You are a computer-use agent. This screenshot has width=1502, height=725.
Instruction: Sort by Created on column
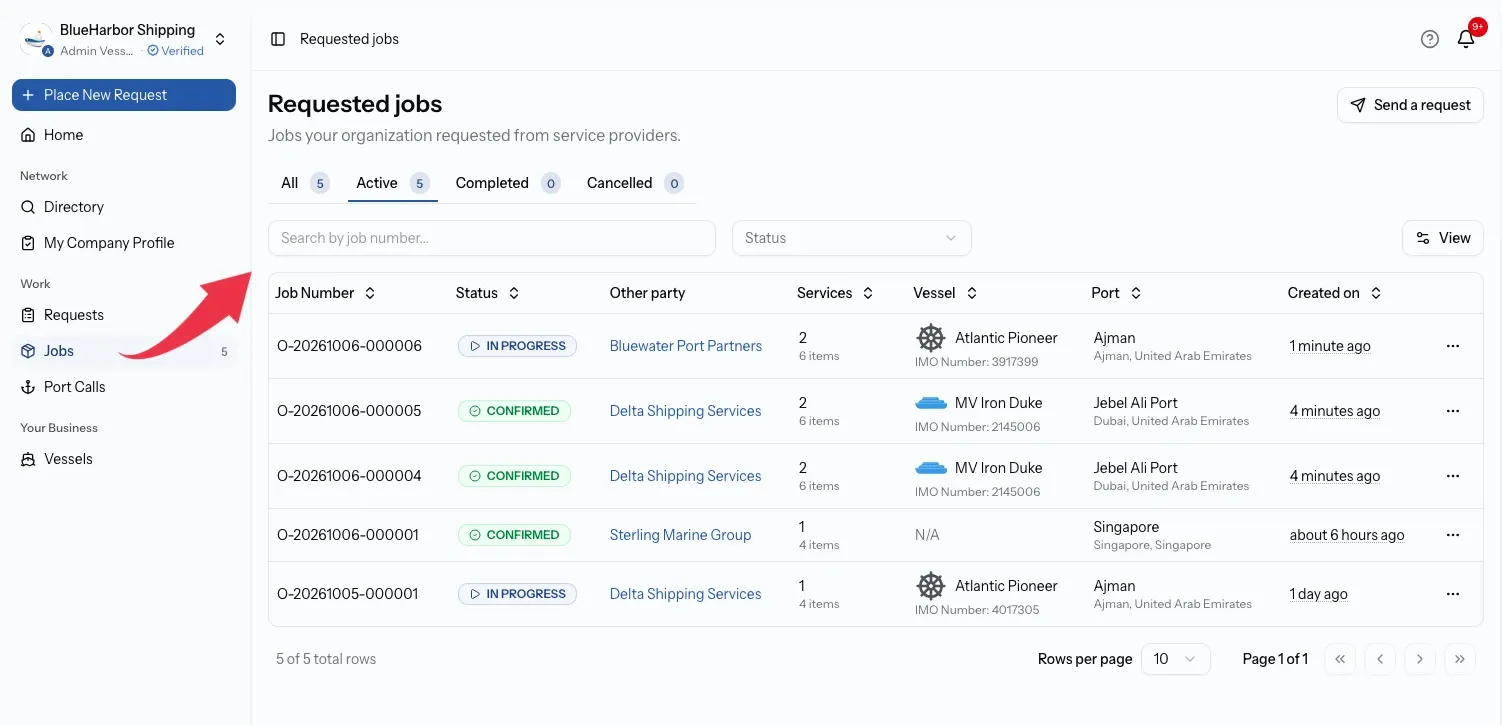(x=1334, y=293)
